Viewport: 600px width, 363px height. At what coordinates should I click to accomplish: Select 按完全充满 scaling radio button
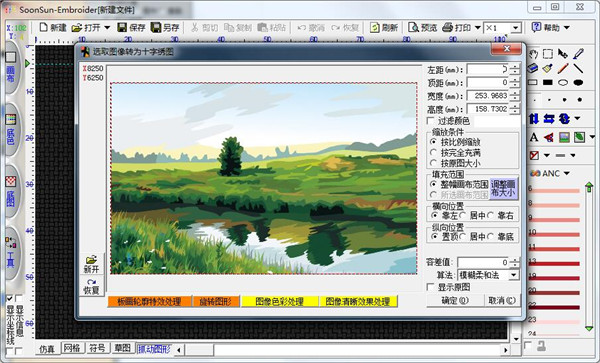[434, 153]
